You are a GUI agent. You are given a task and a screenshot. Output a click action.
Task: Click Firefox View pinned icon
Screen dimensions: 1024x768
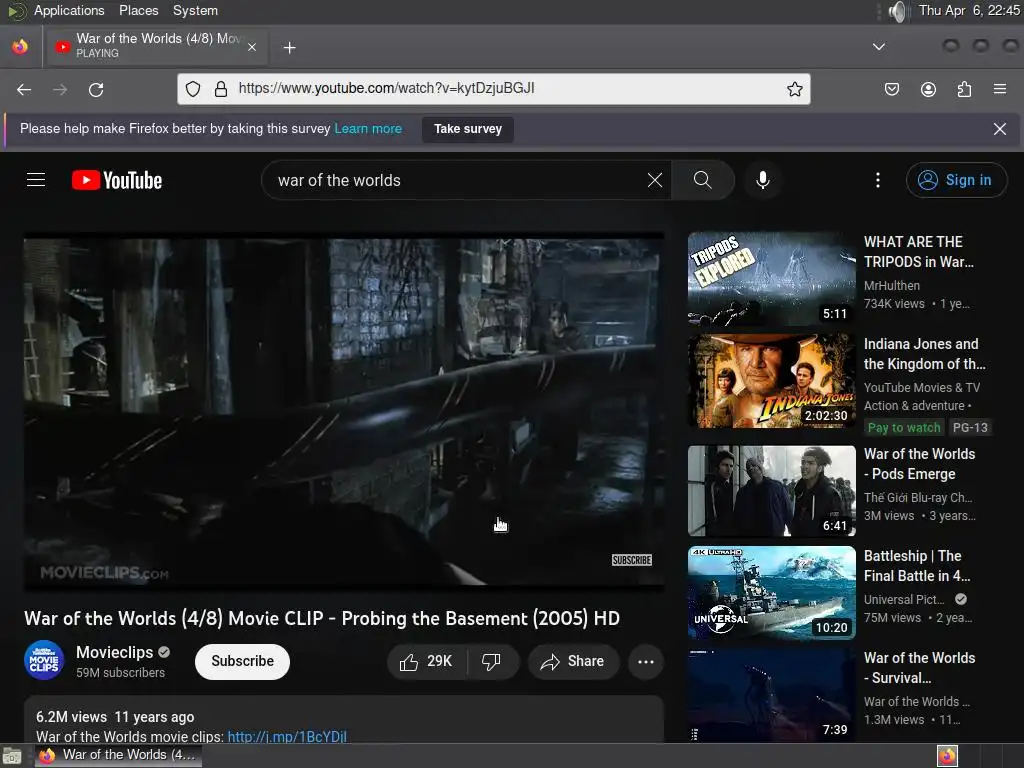pos(20,47)
